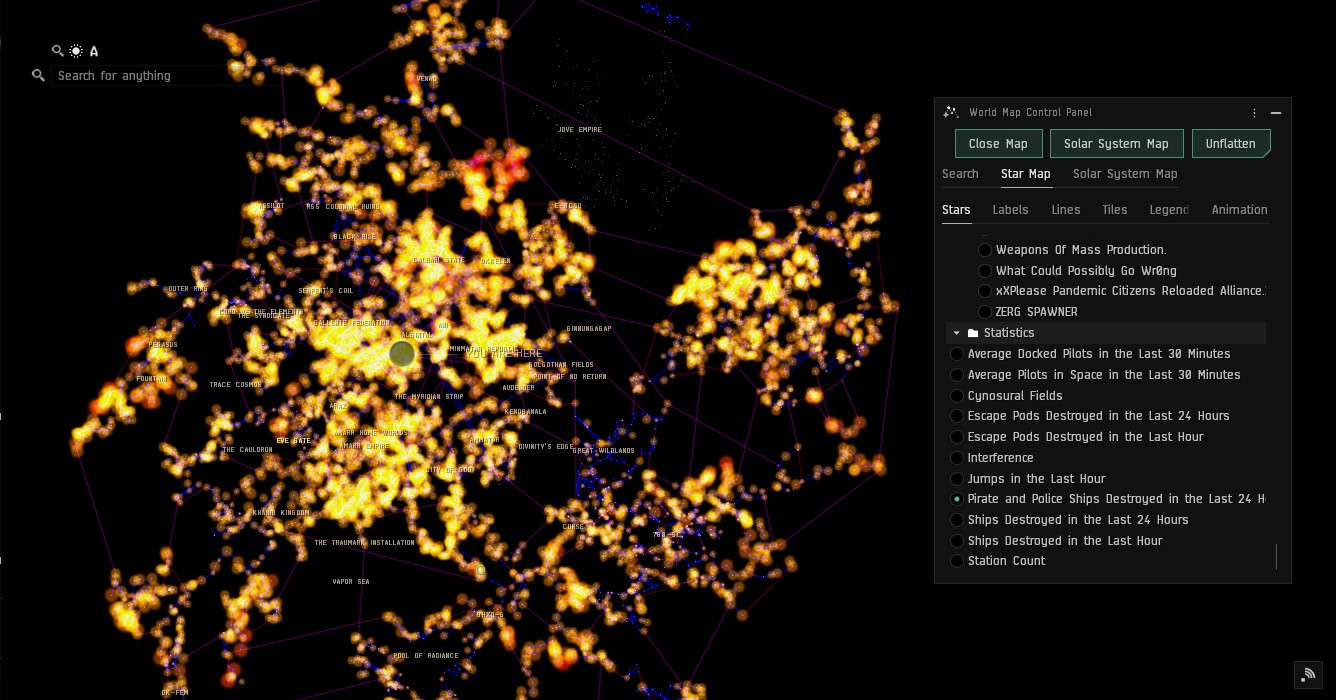This screenshot has height=700, width=1336.
Task: Switch to the Search tab
Action: pos(960,174)
